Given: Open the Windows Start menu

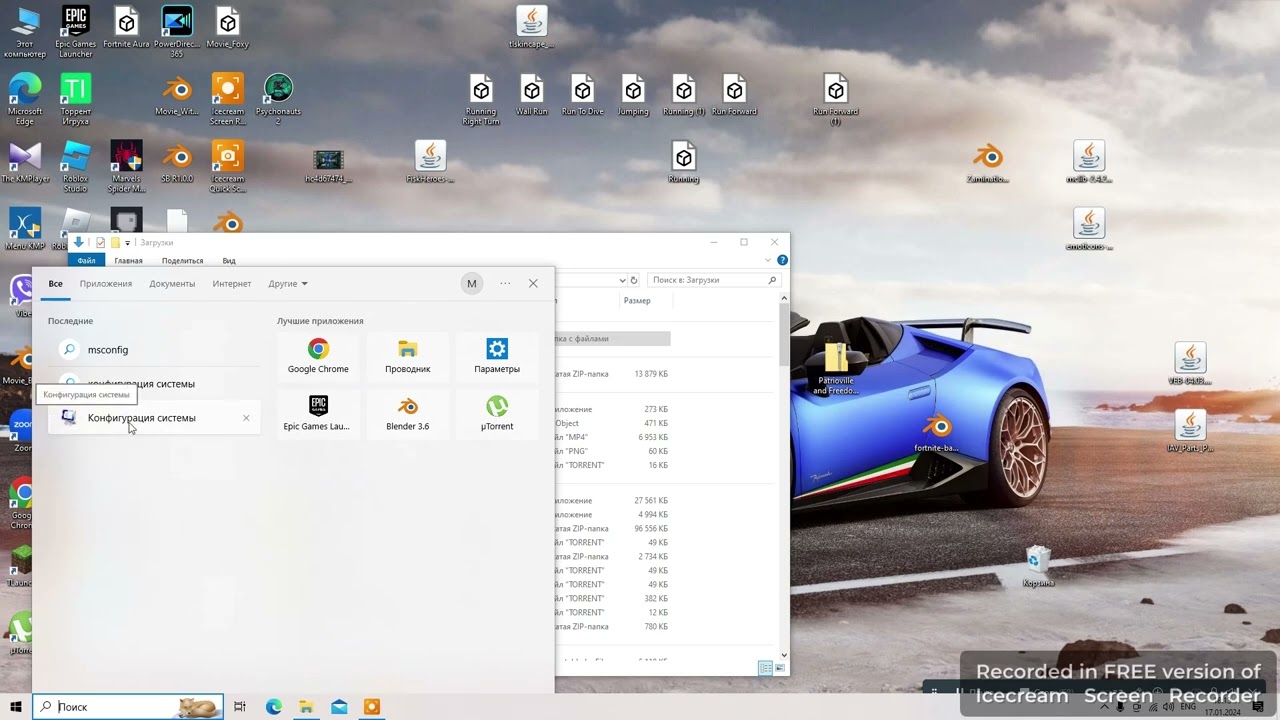Looking at the screenshot, I should pyautogui.click(x=16, y=707).
